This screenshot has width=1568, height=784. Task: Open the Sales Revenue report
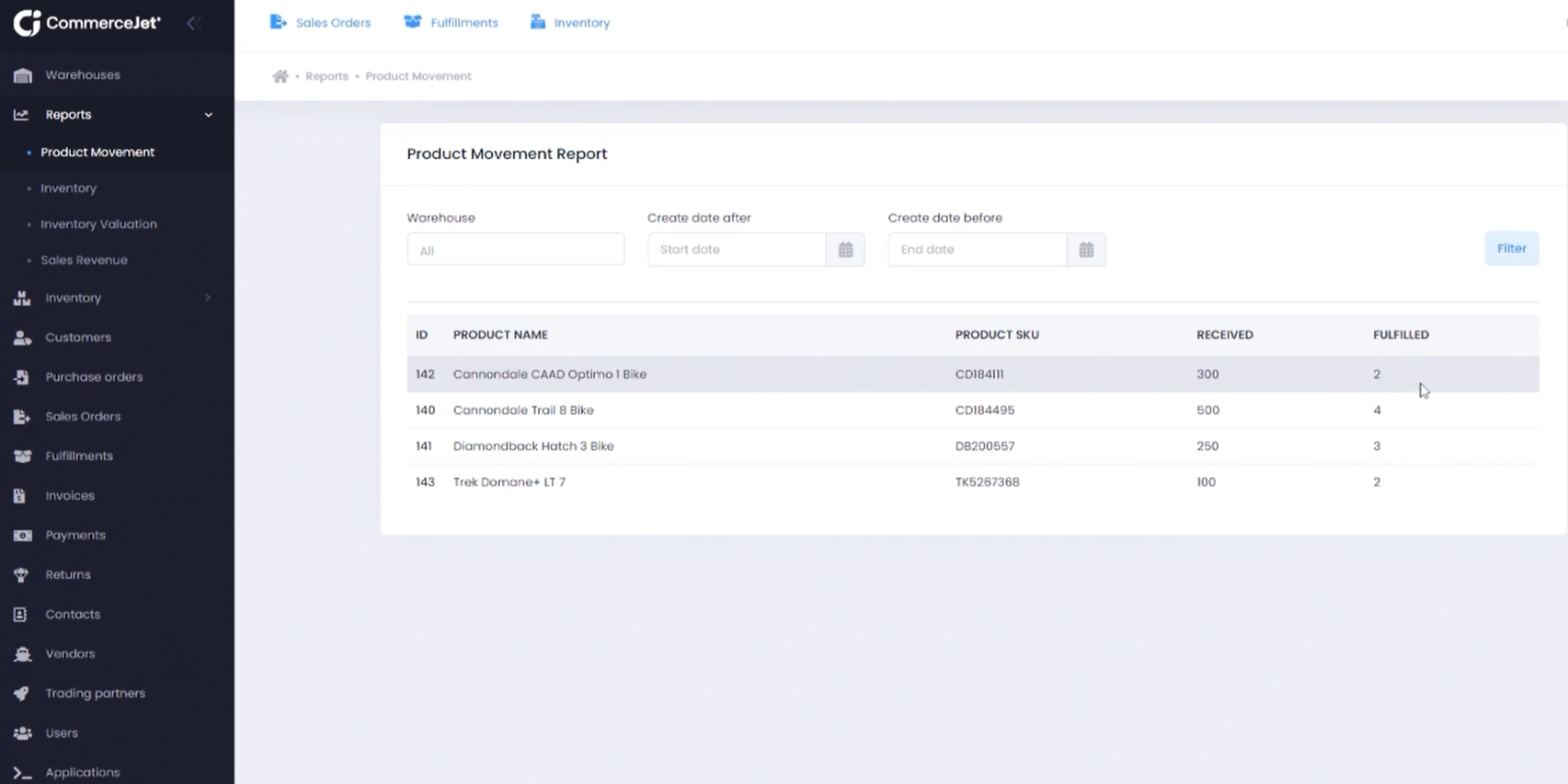coord(84,260)
